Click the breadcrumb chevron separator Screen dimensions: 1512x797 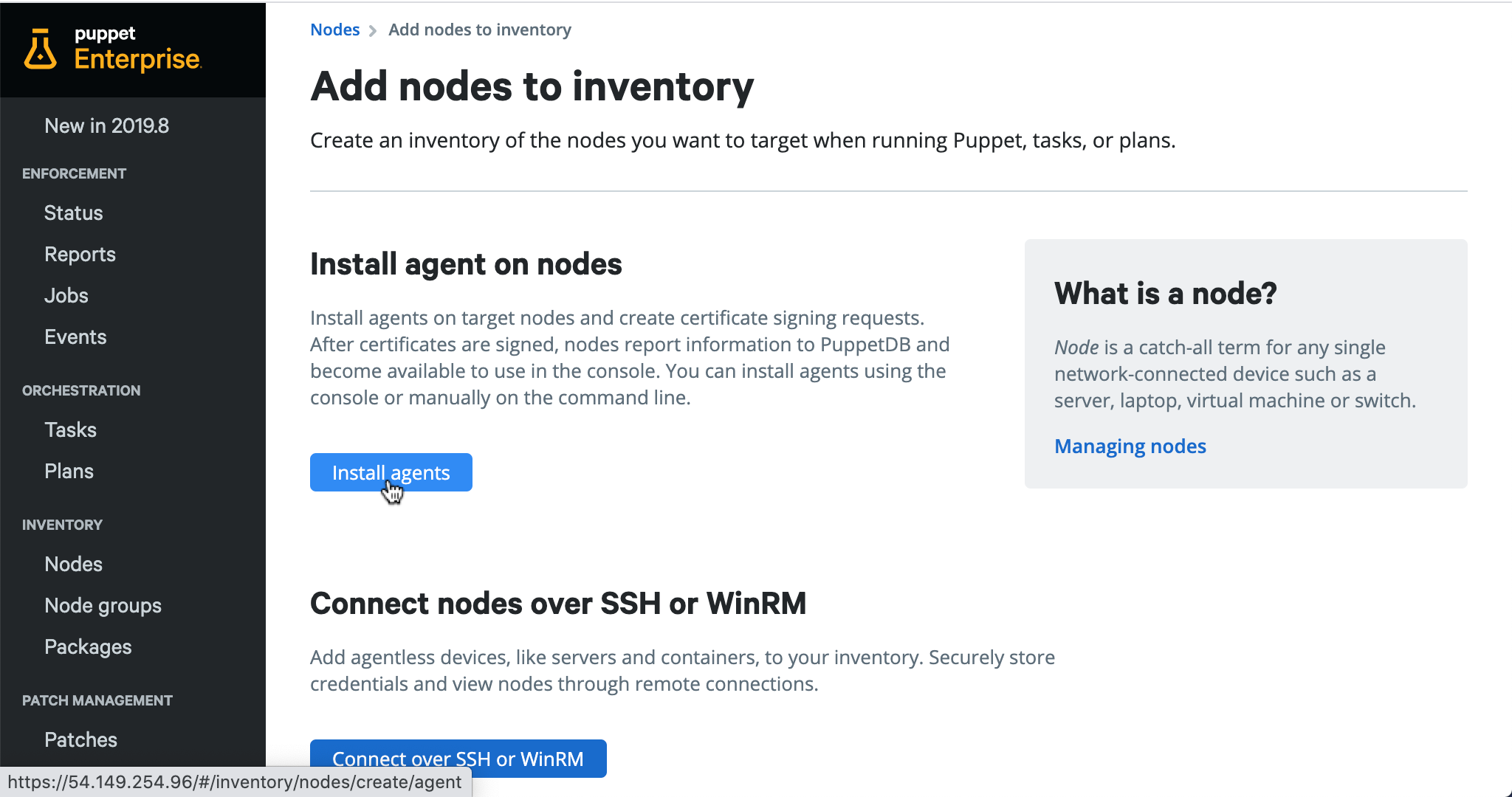pos(373,30)
